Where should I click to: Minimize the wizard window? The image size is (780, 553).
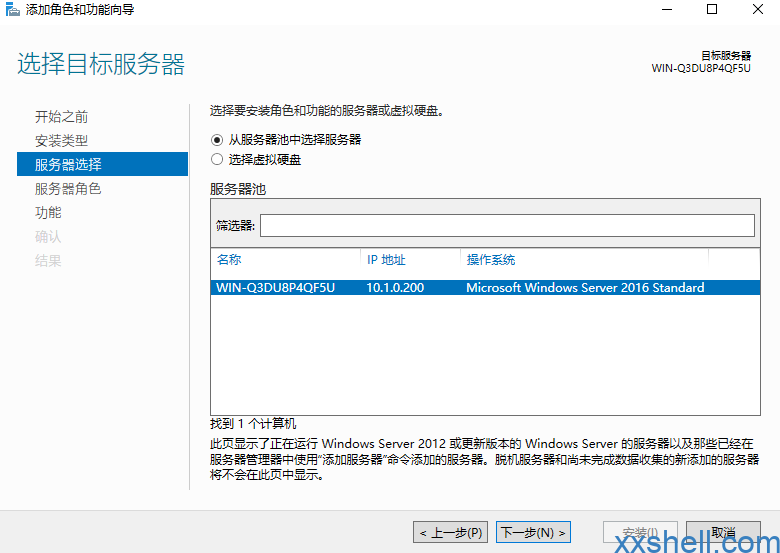(667, 9)
